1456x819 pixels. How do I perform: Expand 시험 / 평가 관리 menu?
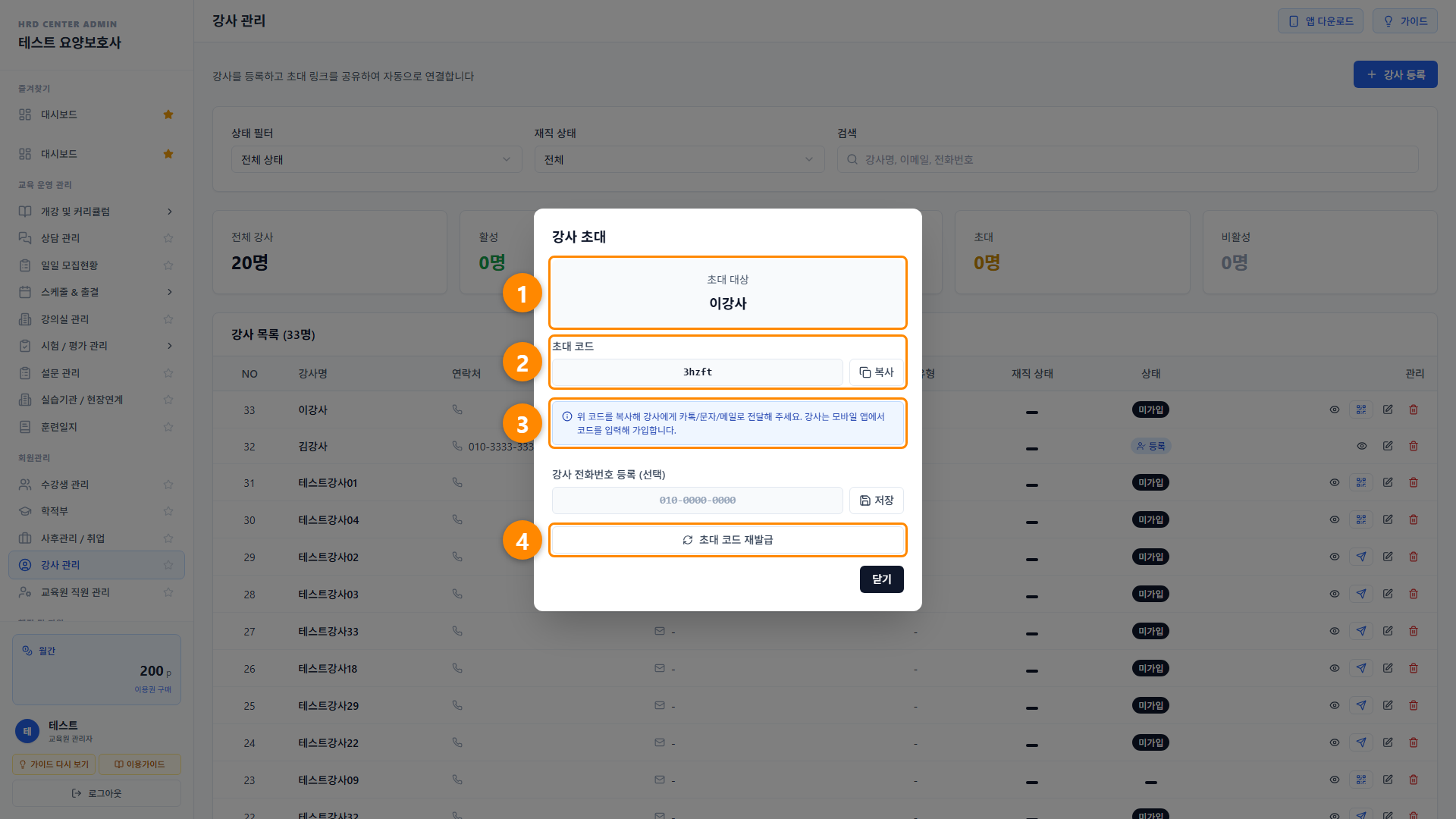coord(96,346)
